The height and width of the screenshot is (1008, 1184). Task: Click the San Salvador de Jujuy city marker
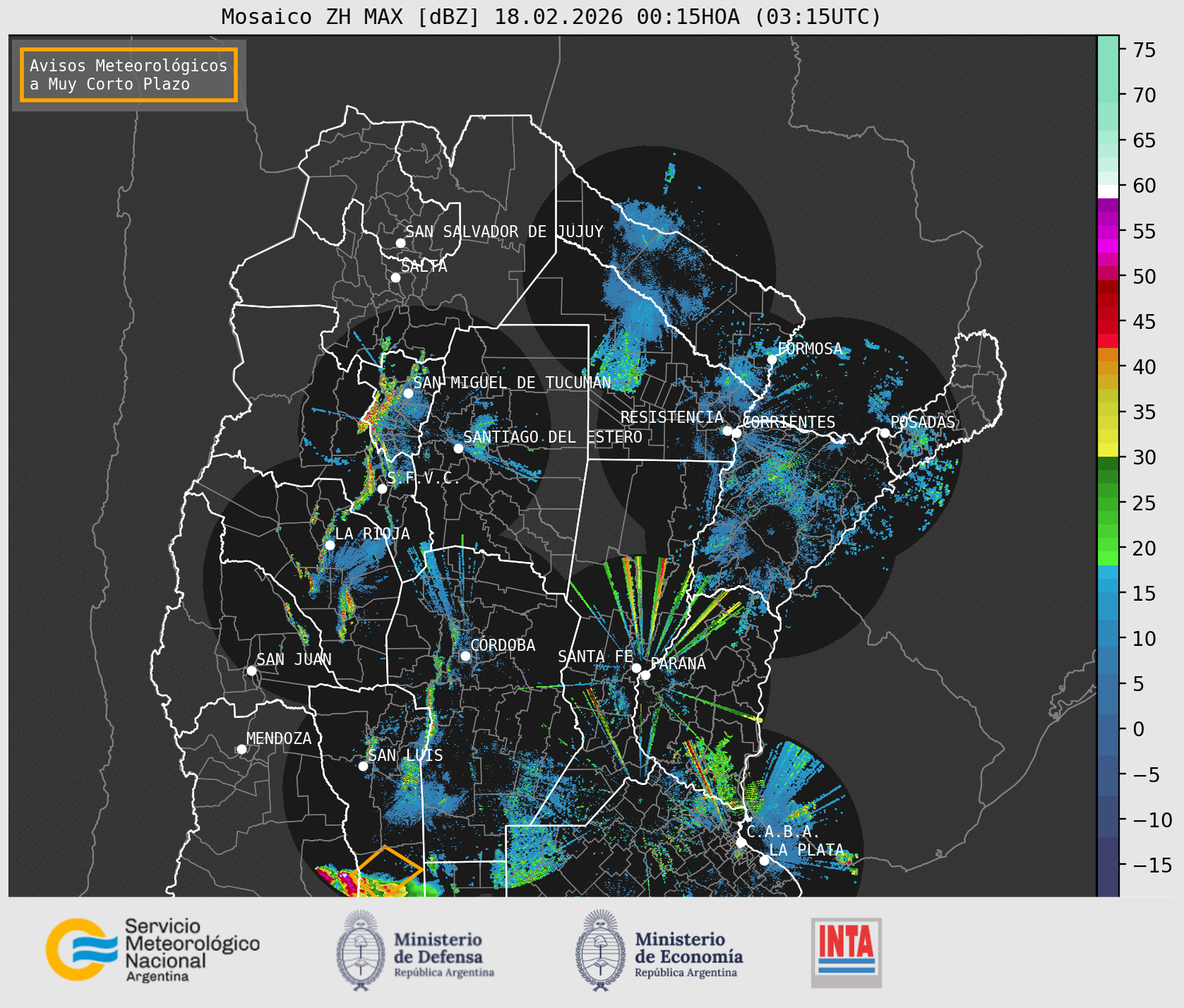(400, 243)
